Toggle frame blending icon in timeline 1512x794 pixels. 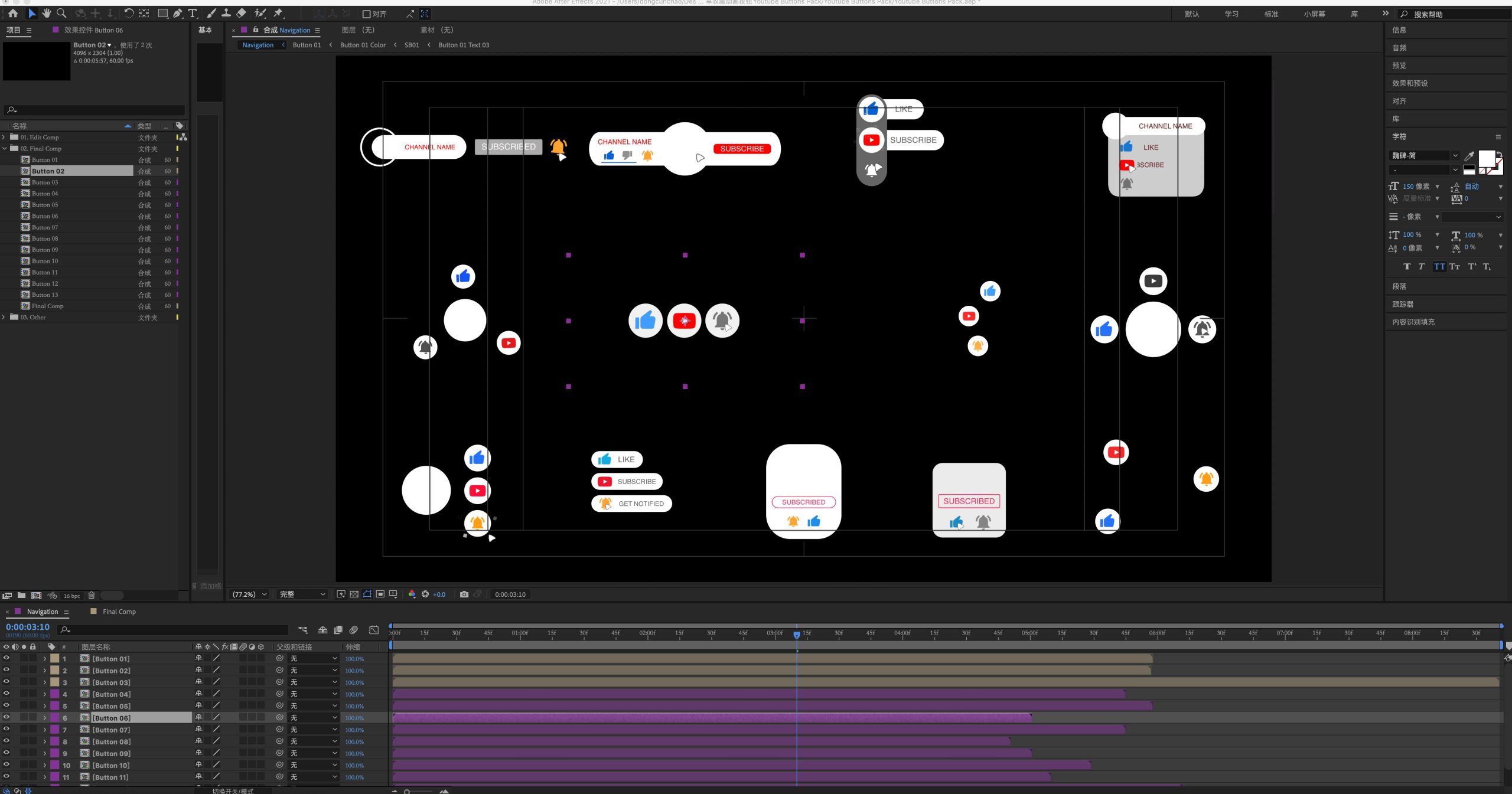tap(338, 630)
